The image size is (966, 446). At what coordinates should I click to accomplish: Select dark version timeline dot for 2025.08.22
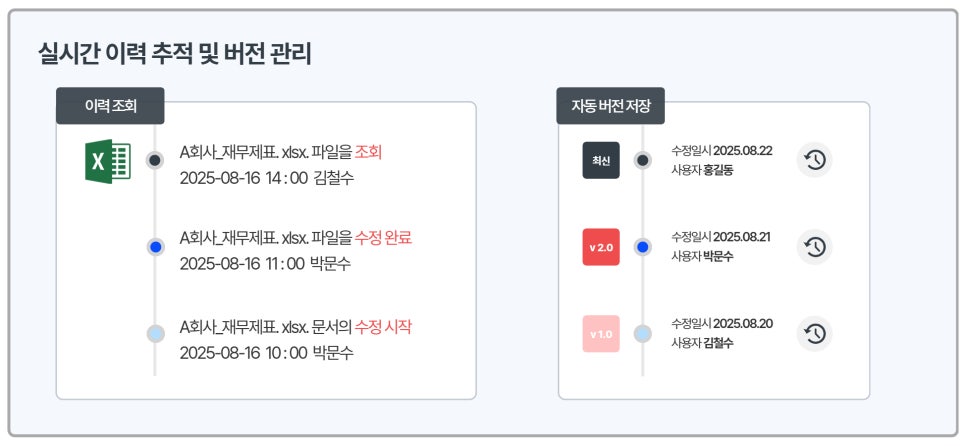[x=643, y=160]
